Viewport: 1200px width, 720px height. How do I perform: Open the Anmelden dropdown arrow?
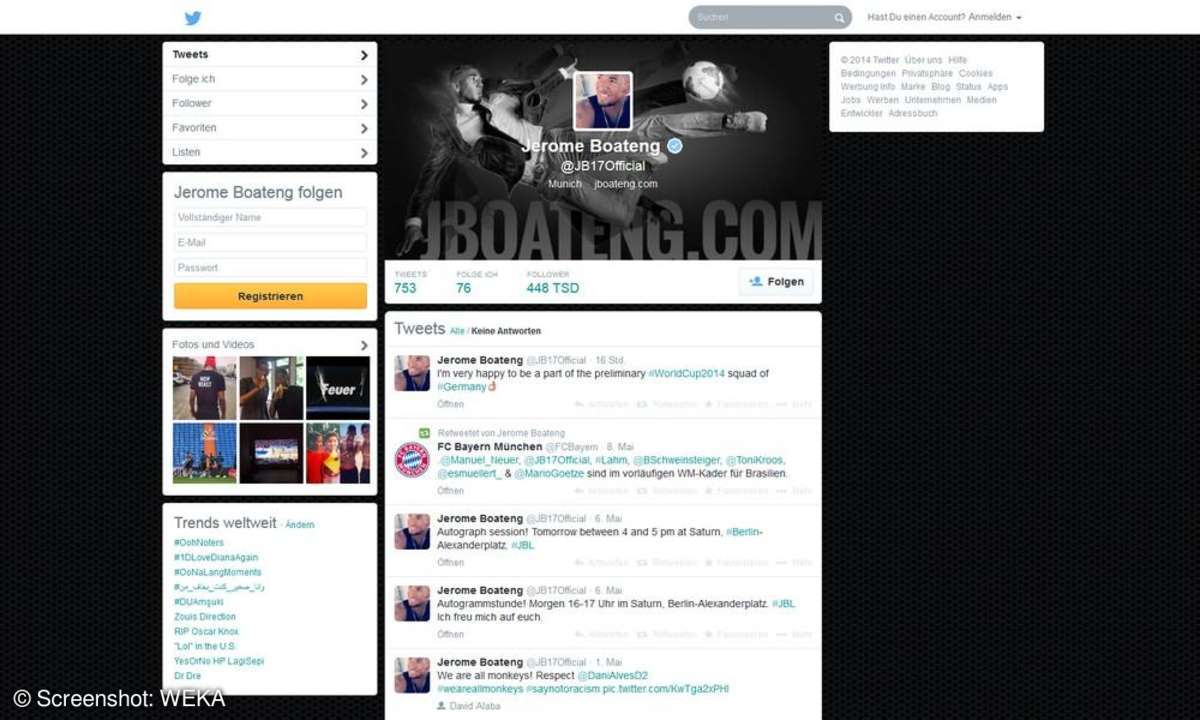click(x=1020, y=17)
